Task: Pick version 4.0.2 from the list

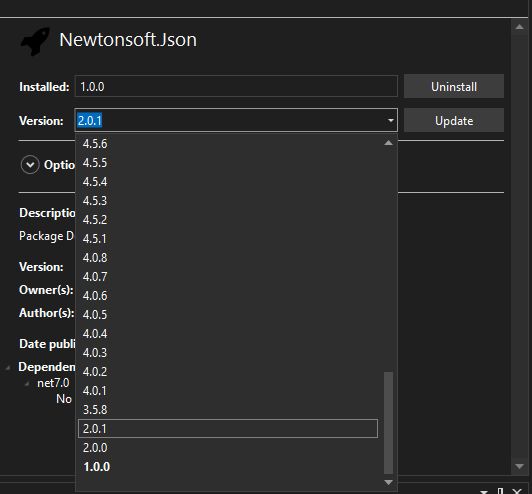Action: pos(228,372)
